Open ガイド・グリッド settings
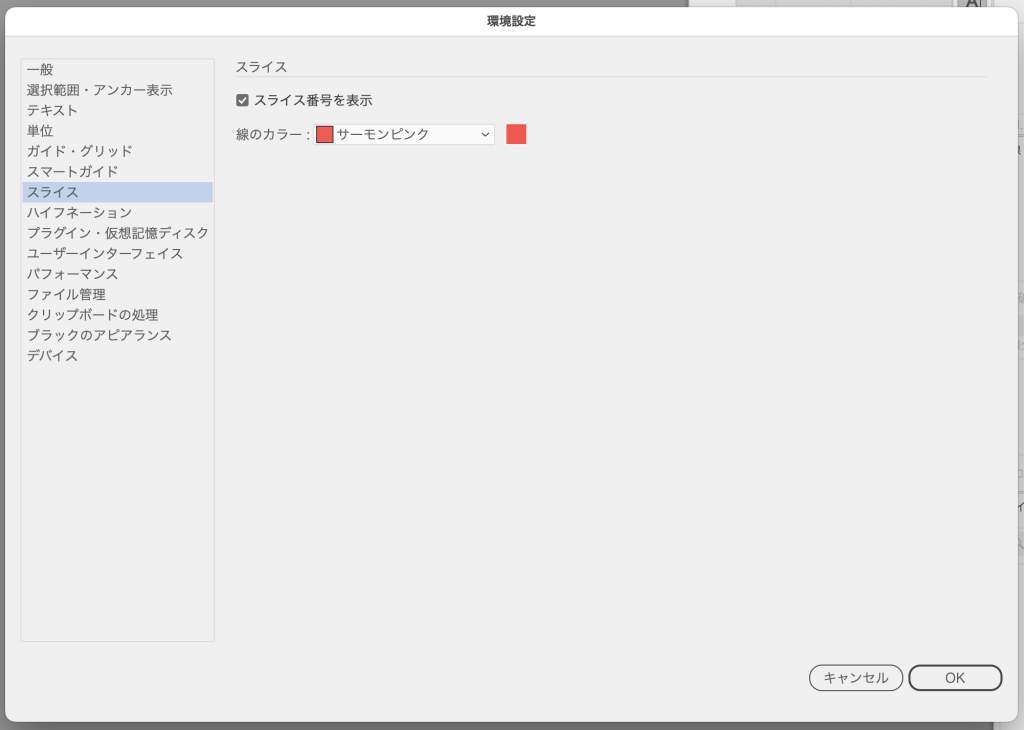The image size is (1024, 730). [x=80, y=151]
